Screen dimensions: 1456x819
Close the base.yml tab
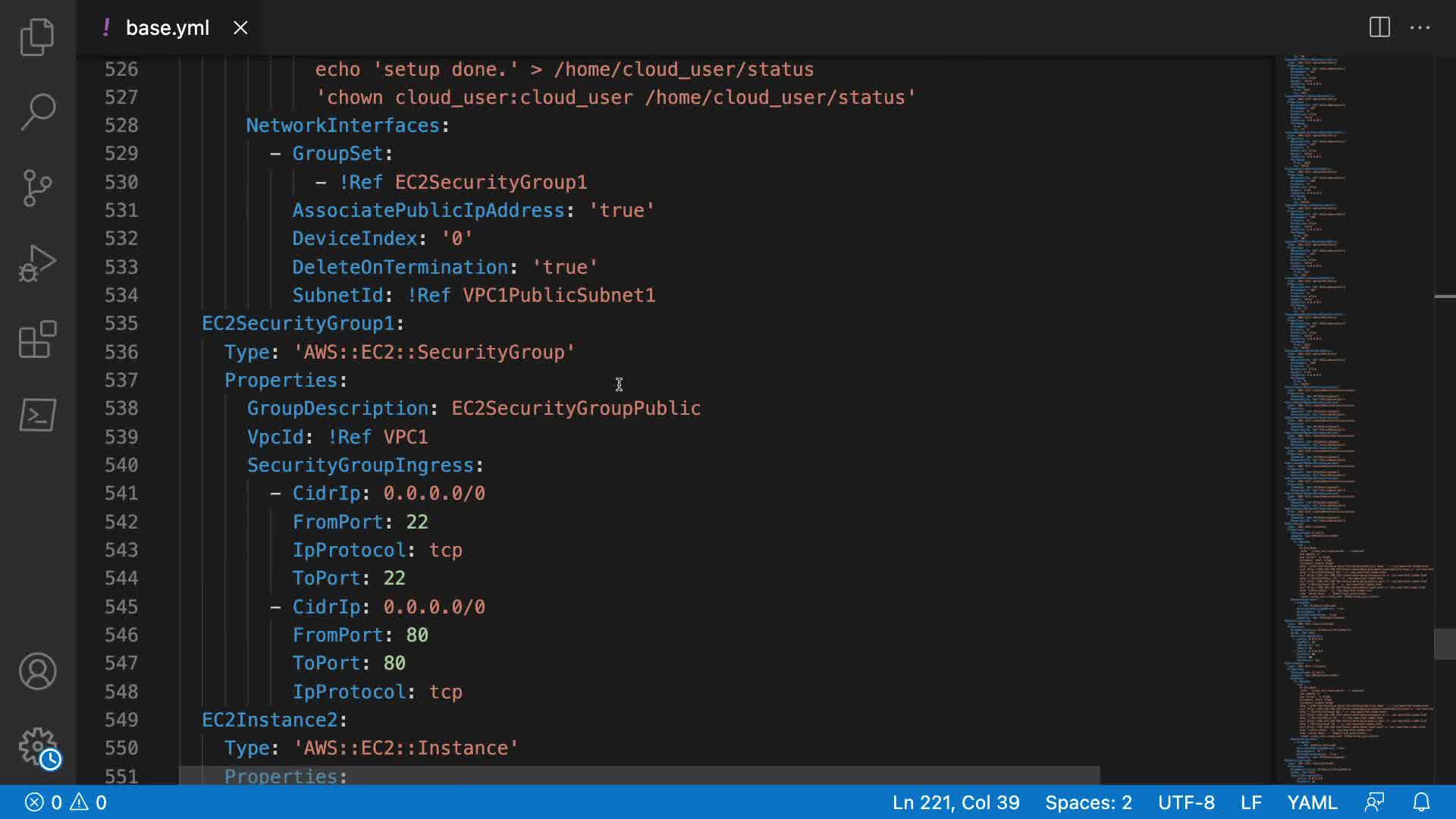[240, 28]
